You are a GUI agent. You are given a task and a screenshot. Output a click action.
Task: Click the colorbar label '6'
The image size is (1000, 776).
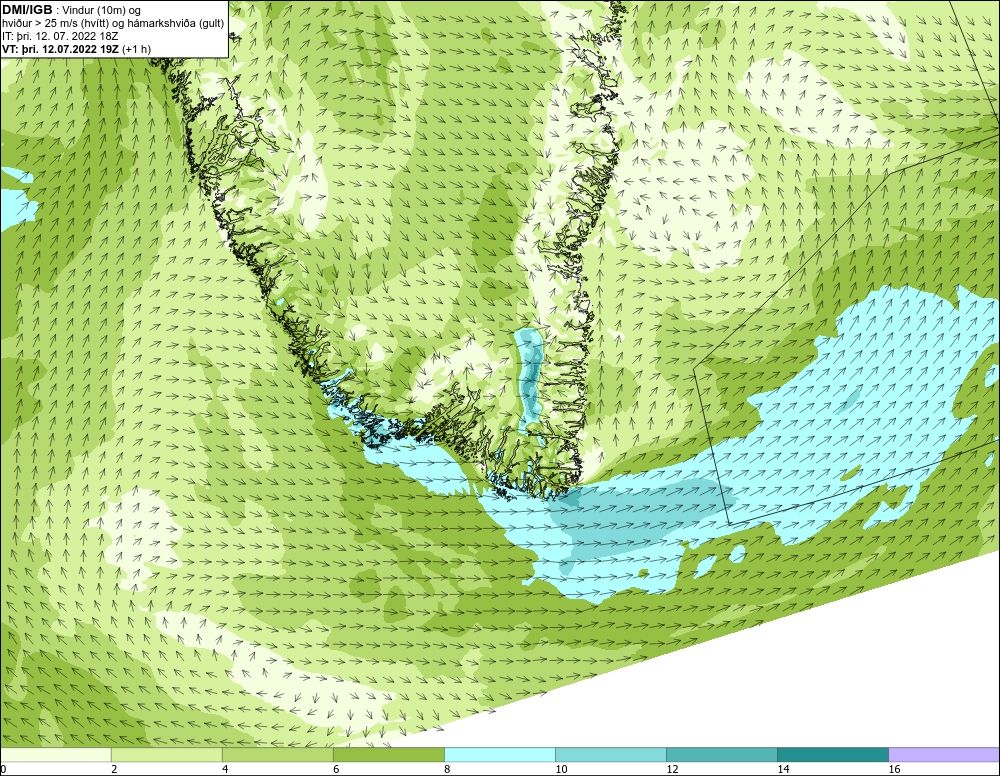tap(336, 770)
